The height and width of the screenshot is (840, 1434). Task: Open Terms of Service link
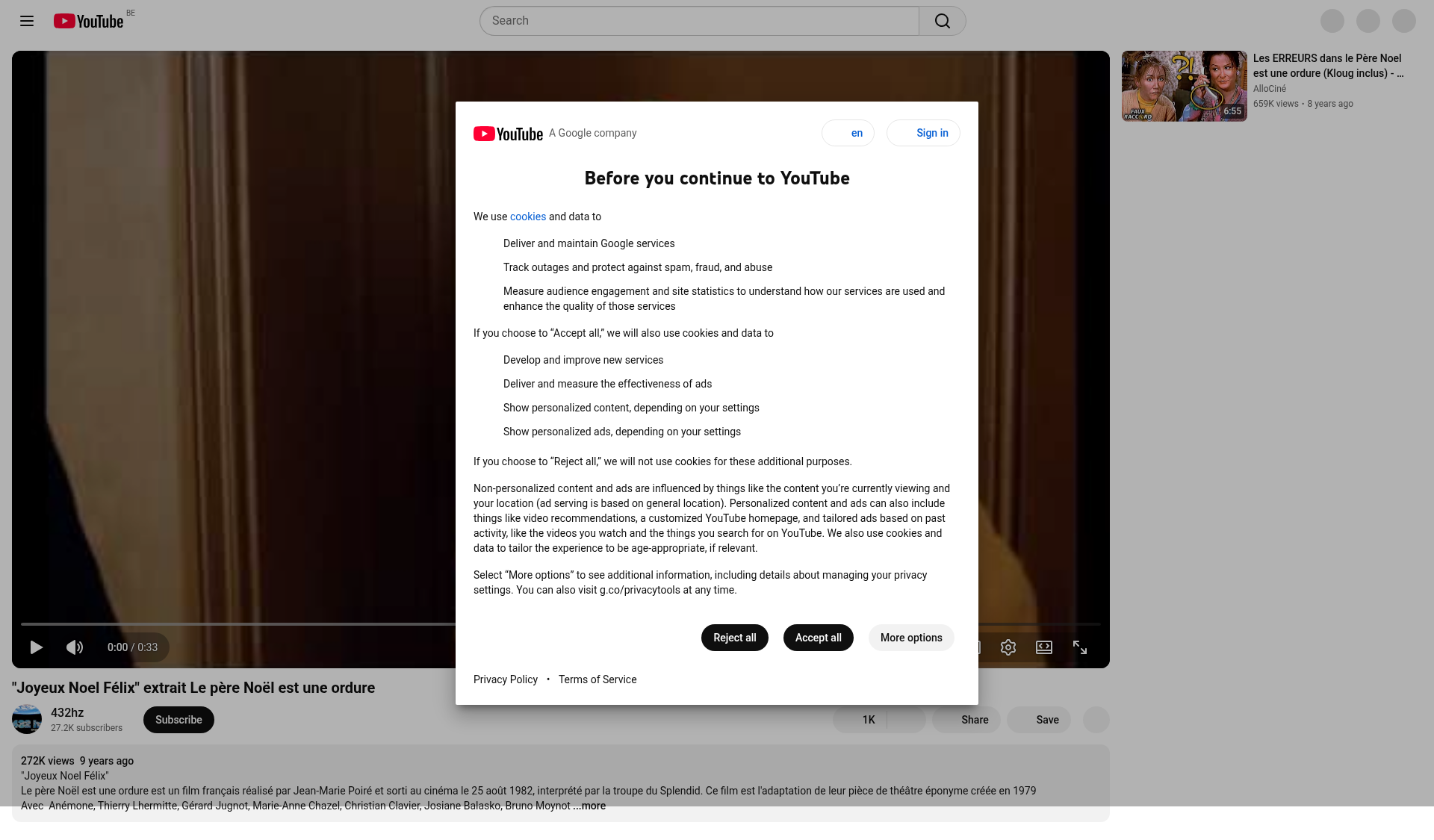click(x=597, y=679)
